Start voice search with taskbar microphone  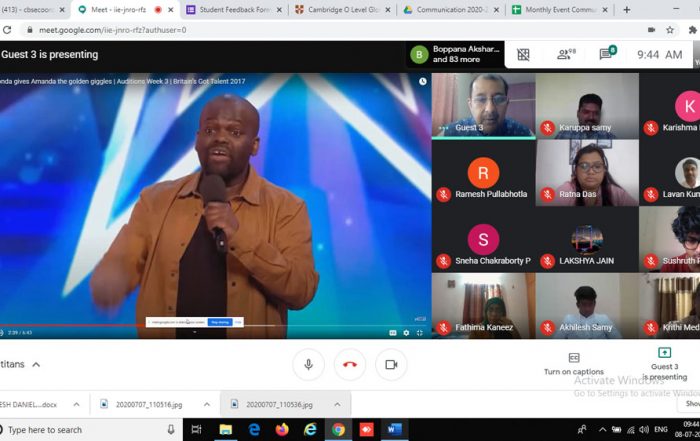(x=171, y=430)
